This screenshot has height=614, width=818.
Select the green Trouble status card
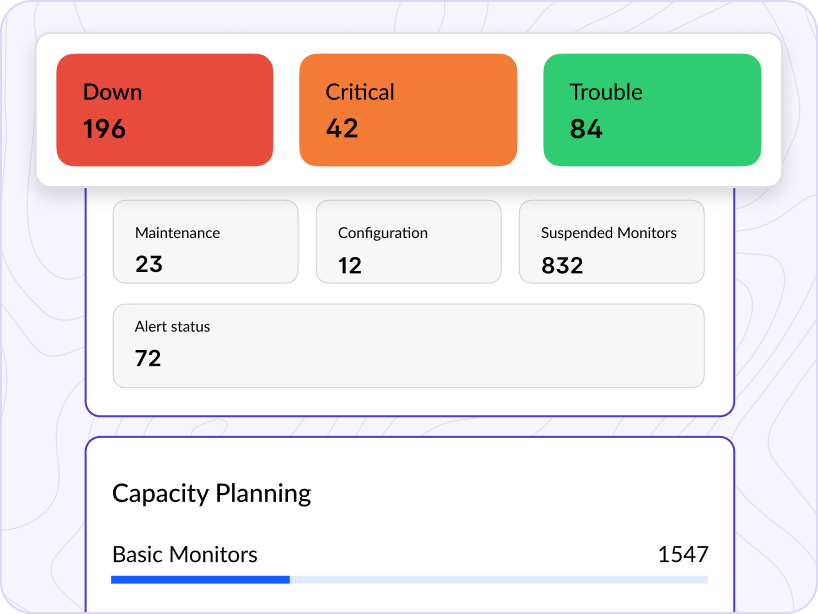pyautogui.click(x=652, y=109)
